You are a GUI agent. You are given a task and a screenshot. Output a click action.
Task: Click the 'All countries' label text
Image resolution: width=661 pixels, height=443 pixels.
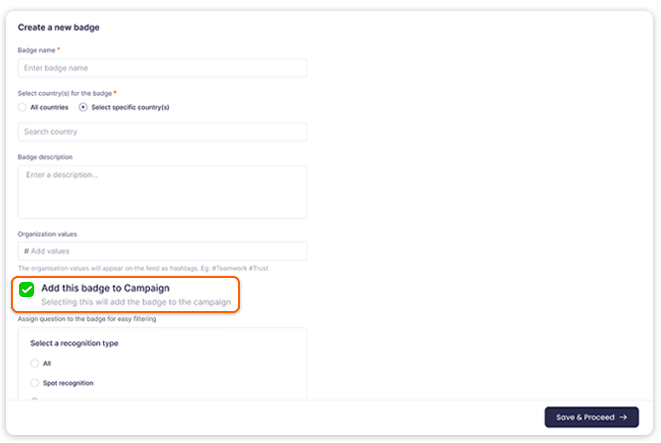tap(49, 107)
